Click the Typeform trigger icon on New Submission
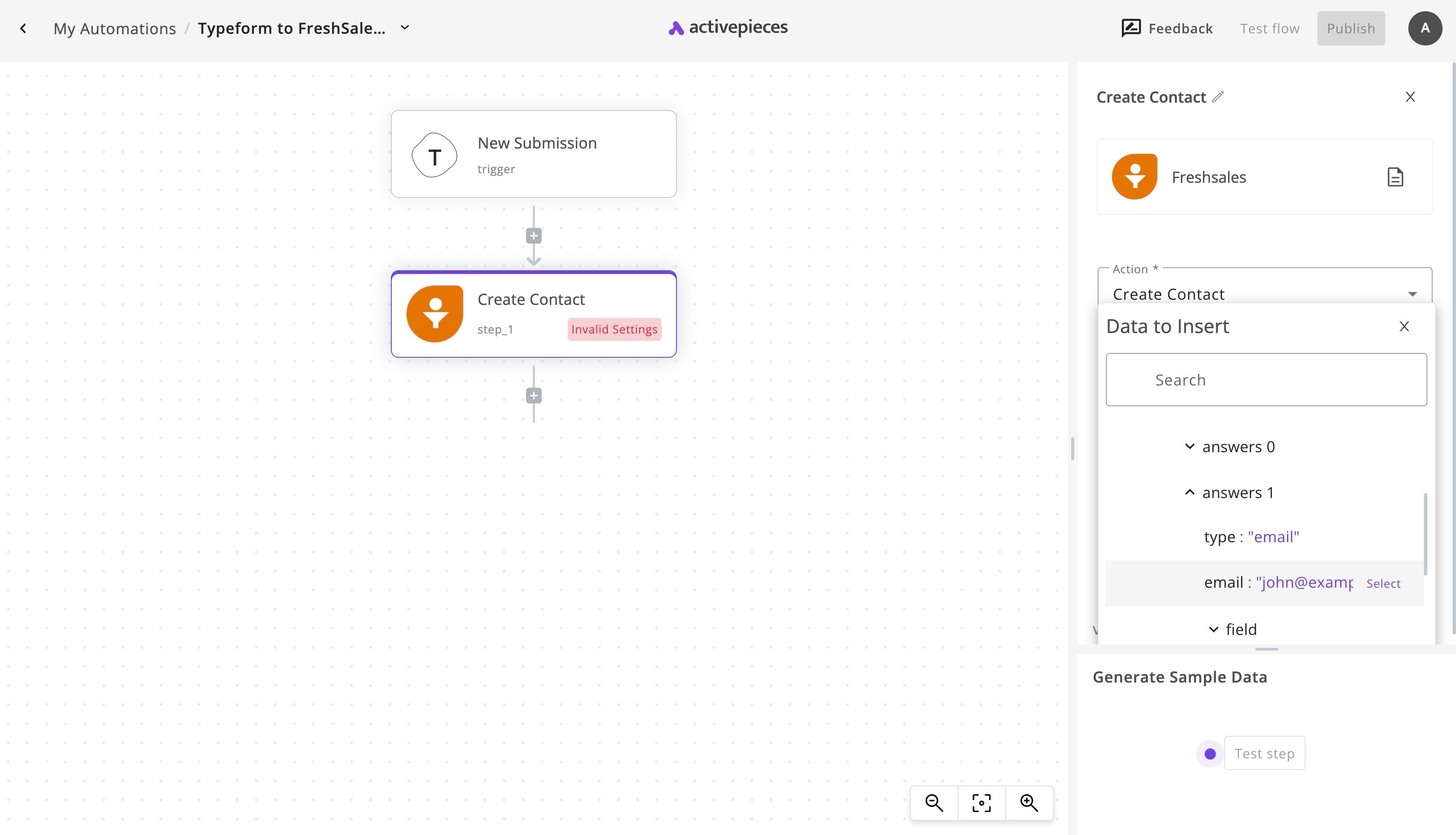1456x835 pixels. click(x=434, y=155)
